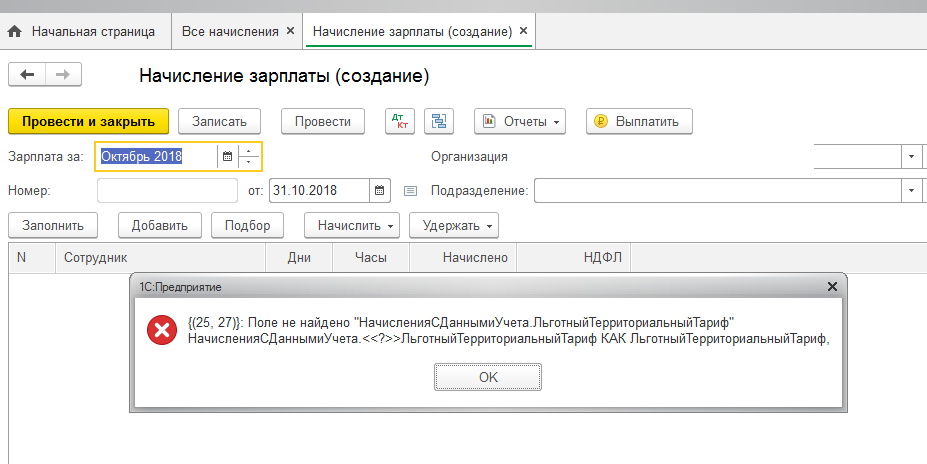This screenshot has width=927, height=464.
Task: Click the Номер input field
Action: [x=167, y=190]
